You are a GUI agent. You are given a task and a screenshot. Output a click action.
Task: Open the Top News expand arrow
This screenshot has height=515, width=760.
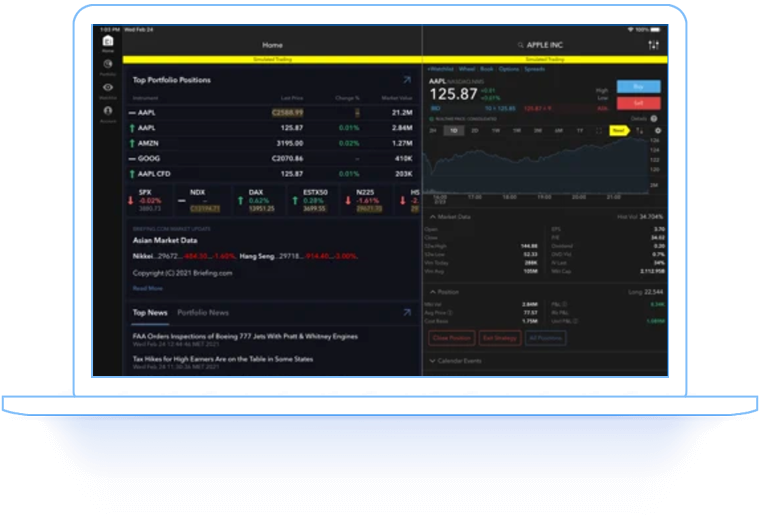click(407, 312)
